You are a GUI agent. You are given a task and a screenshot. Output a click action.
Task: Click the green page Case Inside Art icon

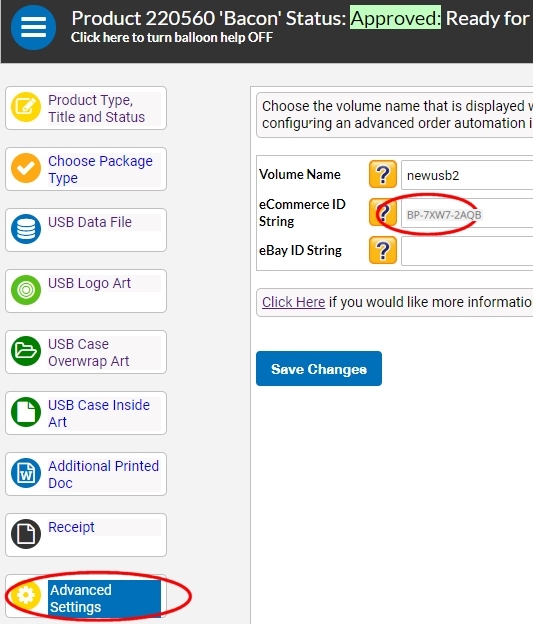[26, 412]
